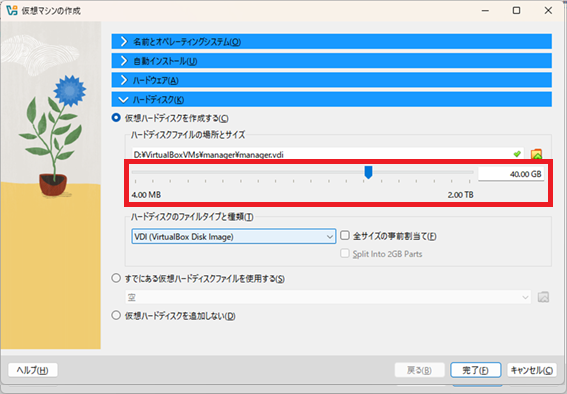Click the VirtualBox logo in the title bar
Image resolution: width=567 pixels, height=394 pixels.
coord(12,10)
